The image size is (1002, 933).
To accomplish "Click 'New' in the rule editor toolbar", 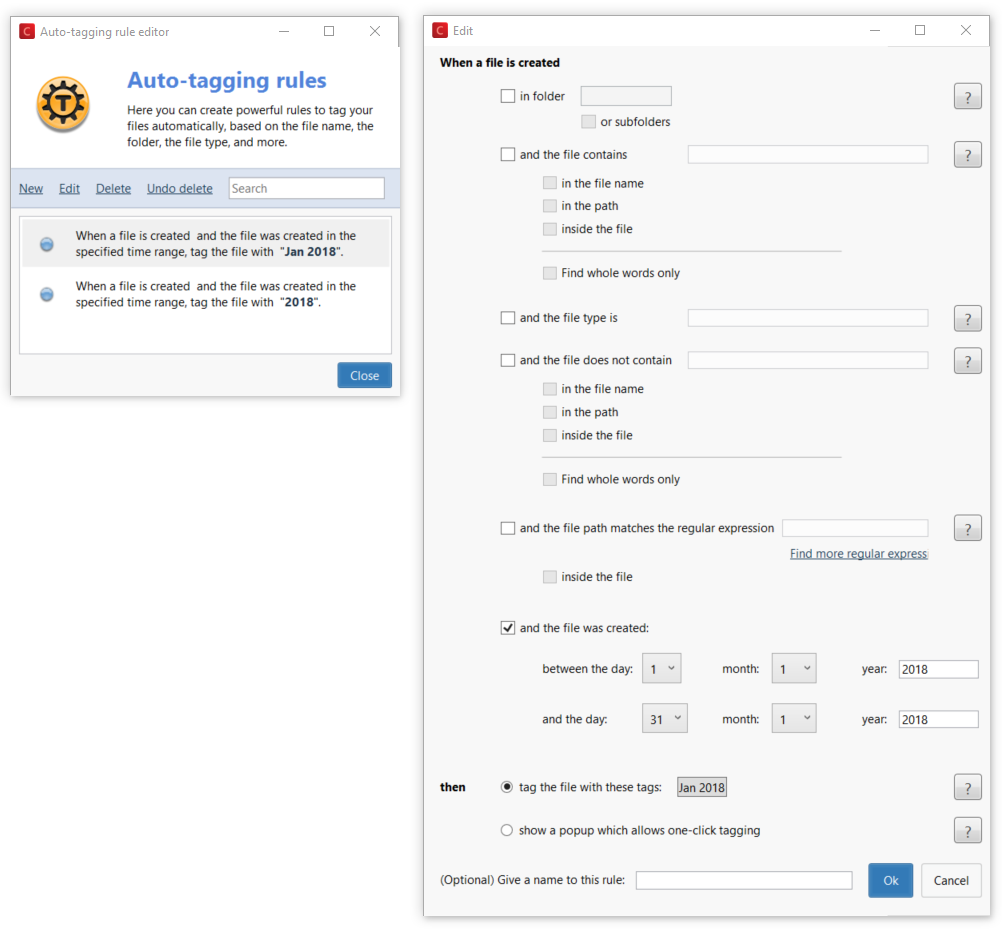I will coord(31,188).
